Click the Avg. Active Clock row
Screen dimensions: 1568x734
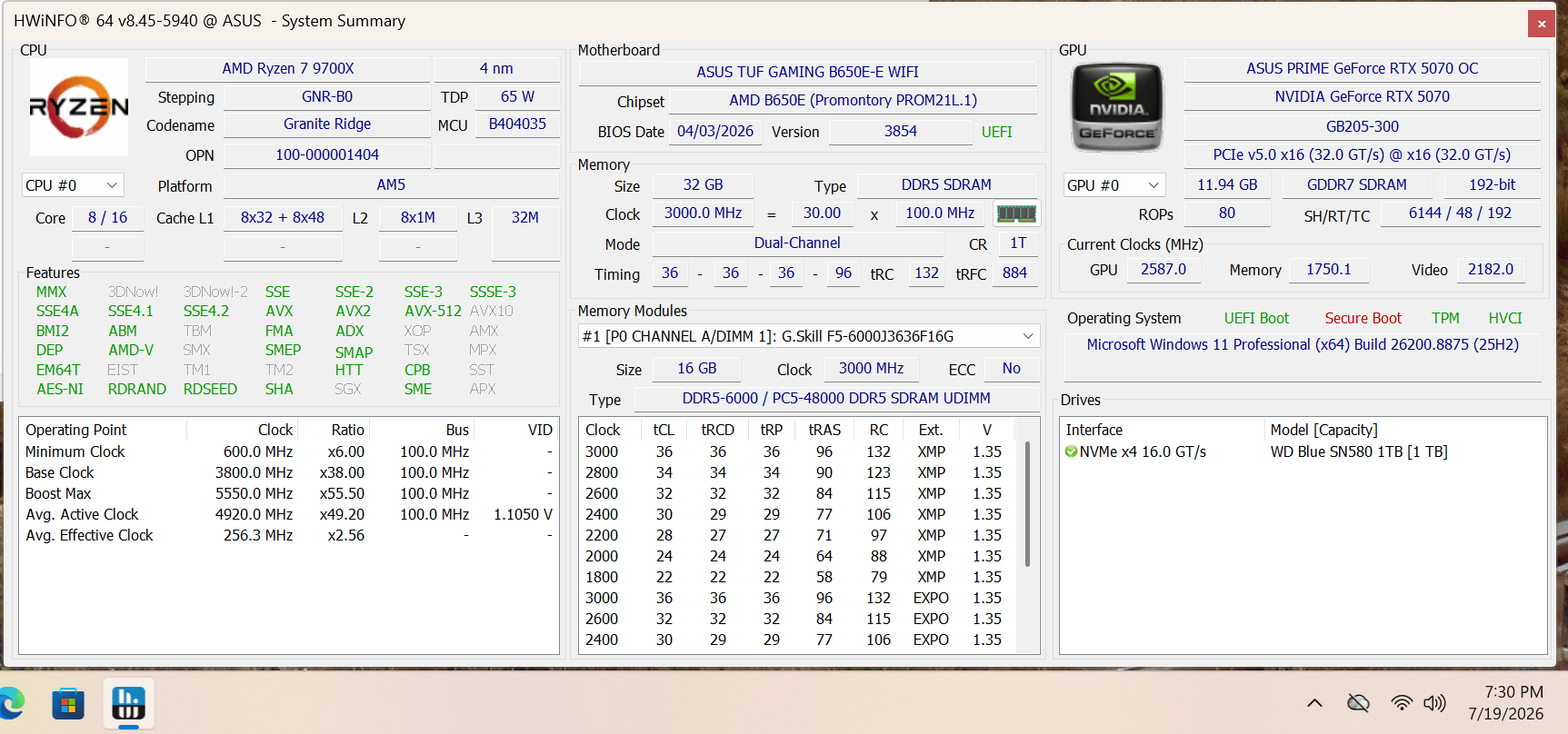click(x=289, y=514)
